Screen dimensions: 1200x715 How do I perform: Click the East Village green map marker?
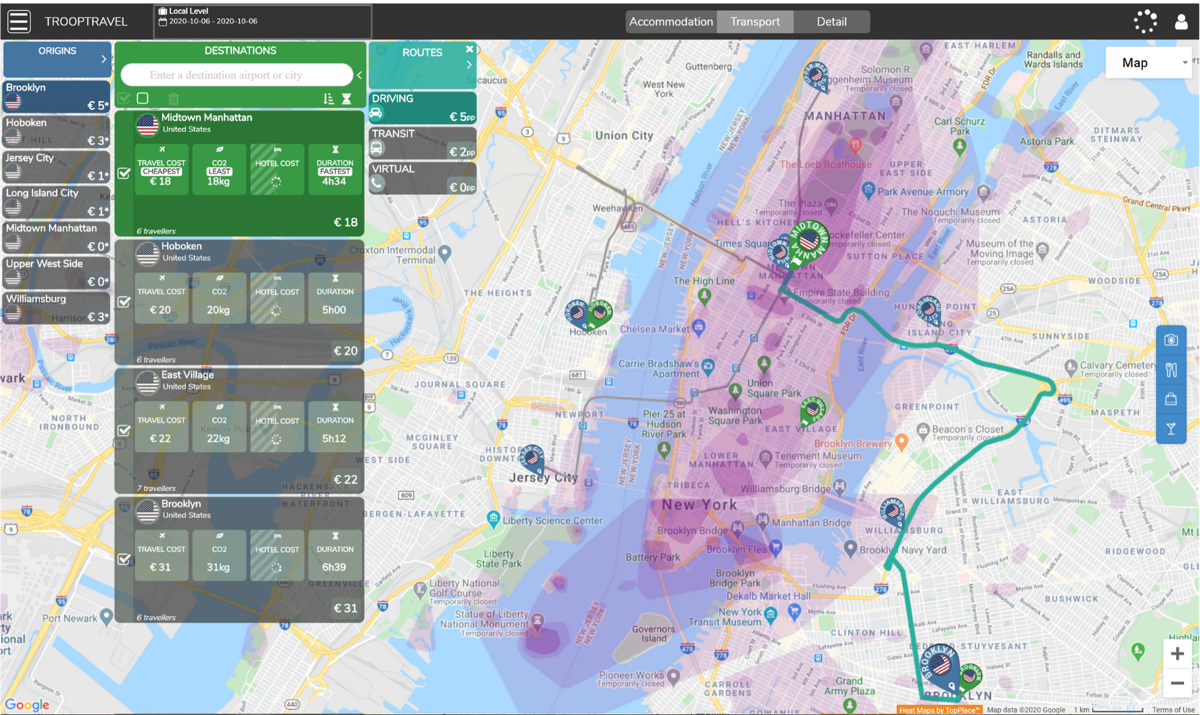812,409
